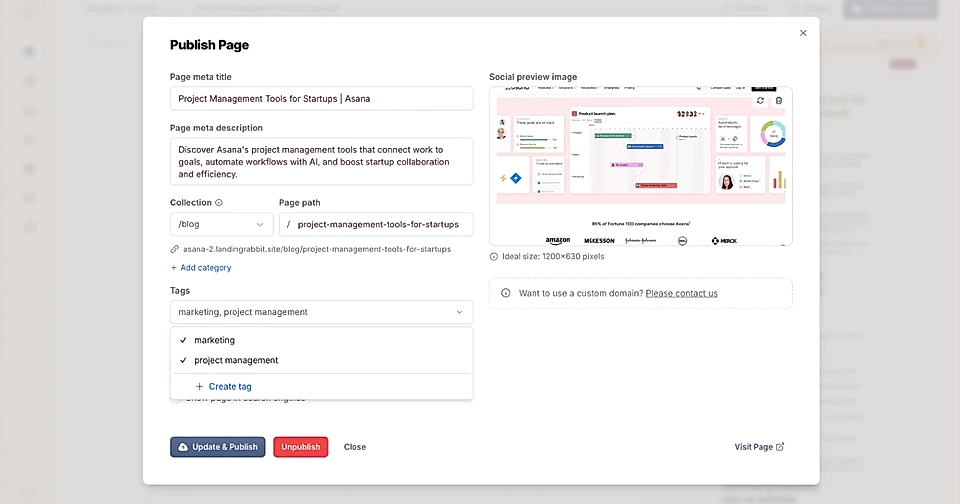Collapse the Tags dropdown chevron
The image size is (960, 504).
pyautogui.click(x=459, y=312)
